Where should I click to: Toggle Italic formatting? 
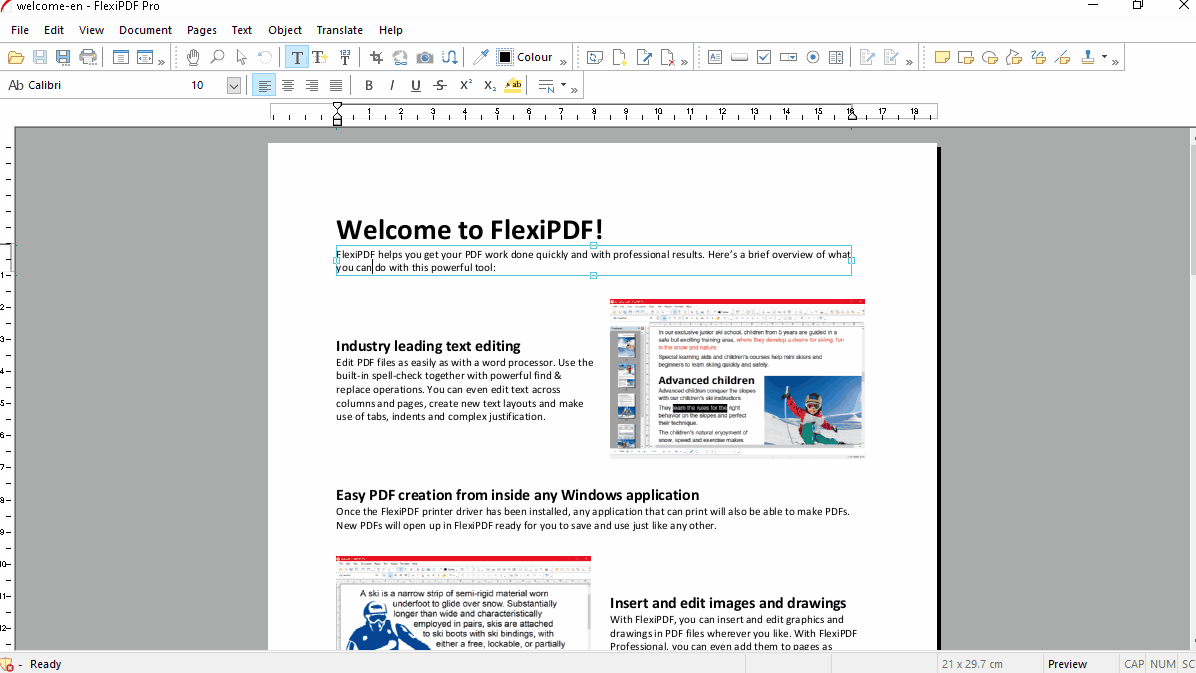point(392,85)
